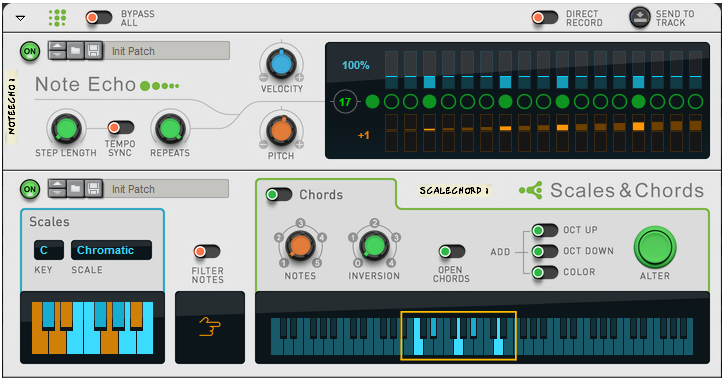Click the Chords tab toggle
This screenshot has height=378, width=722.
tap(279, 195)
